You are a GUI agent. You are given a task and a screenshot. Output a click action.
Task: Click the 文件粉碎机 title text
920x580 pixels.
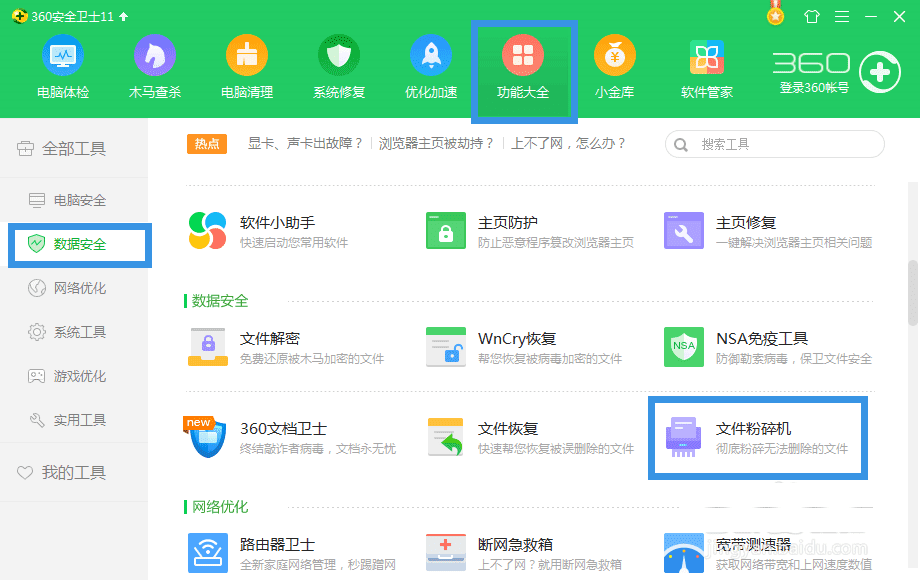753,429
